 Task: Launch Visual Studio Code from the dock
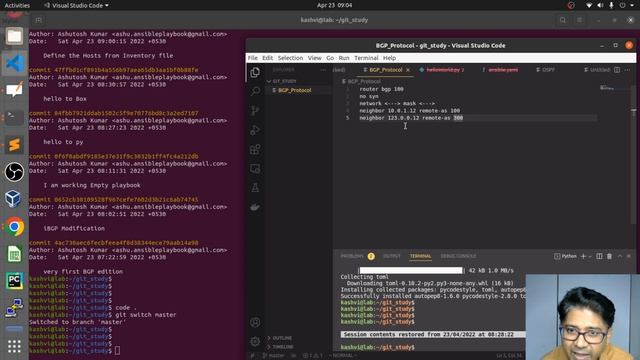(14, 63)
